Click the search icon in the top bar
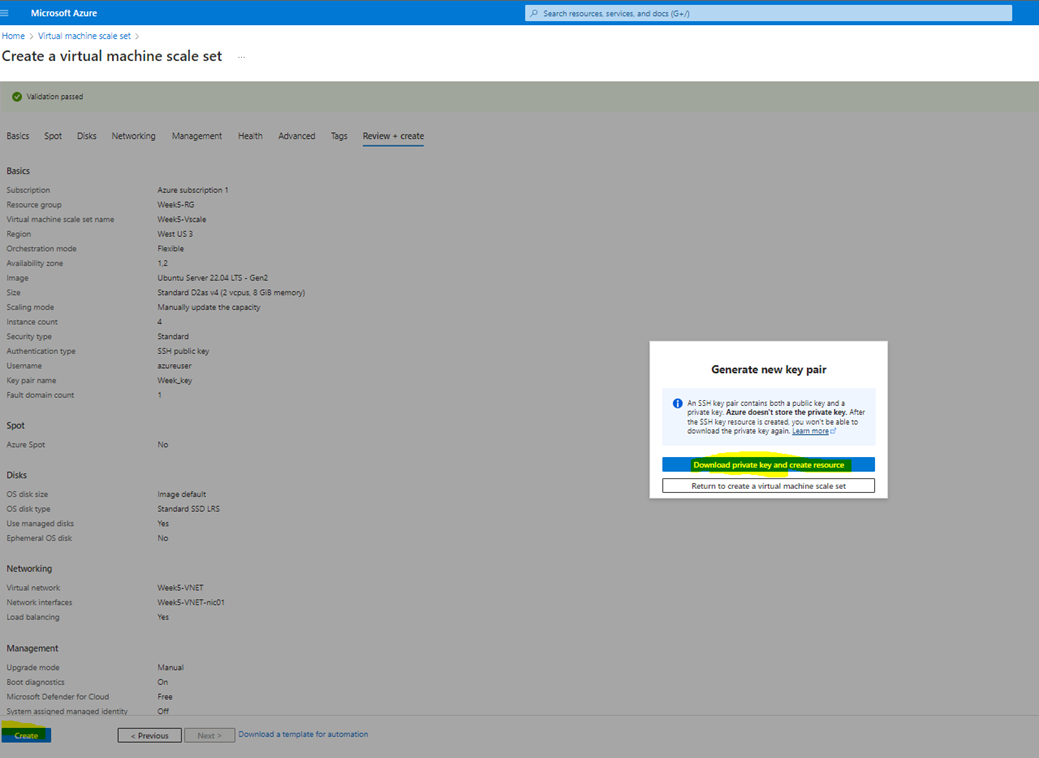The image size is (1039, 758). pyautogui.click(x=532, y=13)
